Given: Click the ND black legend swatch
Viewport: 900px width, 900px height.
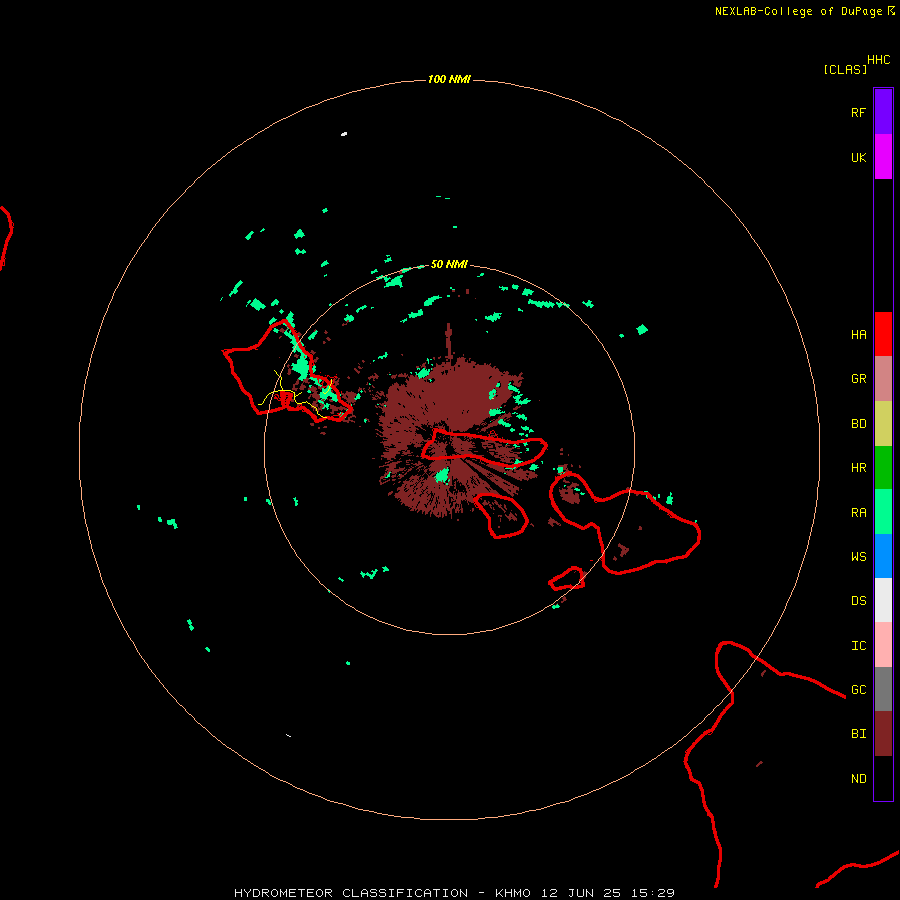Looking at the screenshot, I should 883,778.
